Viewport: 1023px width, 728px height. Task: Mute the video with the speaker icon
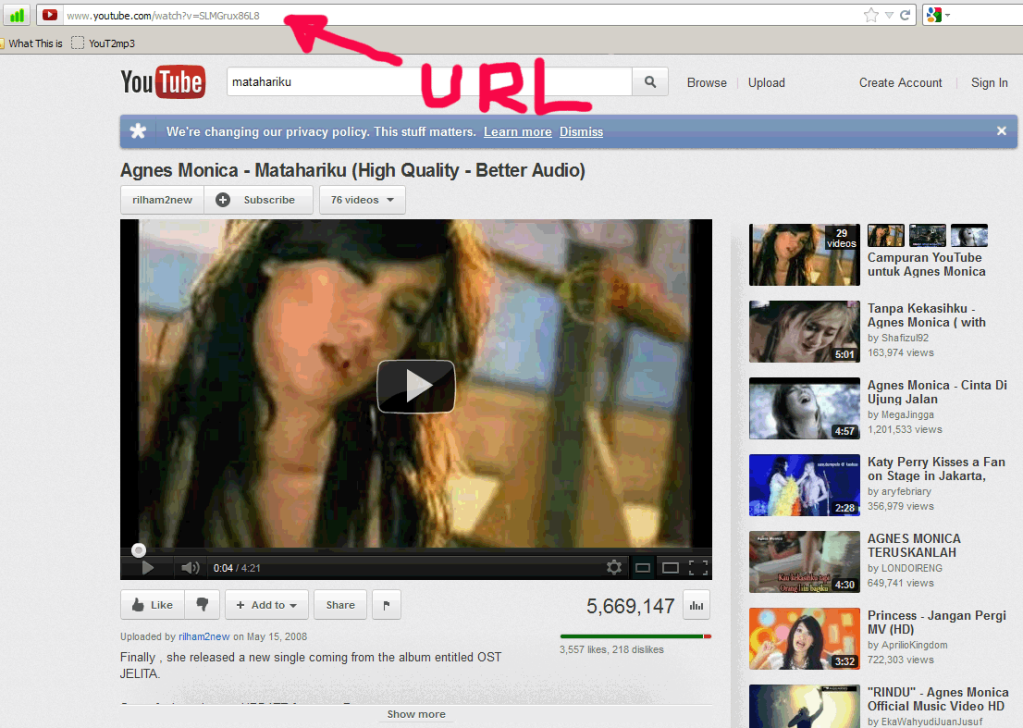pyautogui.click(x=189, y=568)
